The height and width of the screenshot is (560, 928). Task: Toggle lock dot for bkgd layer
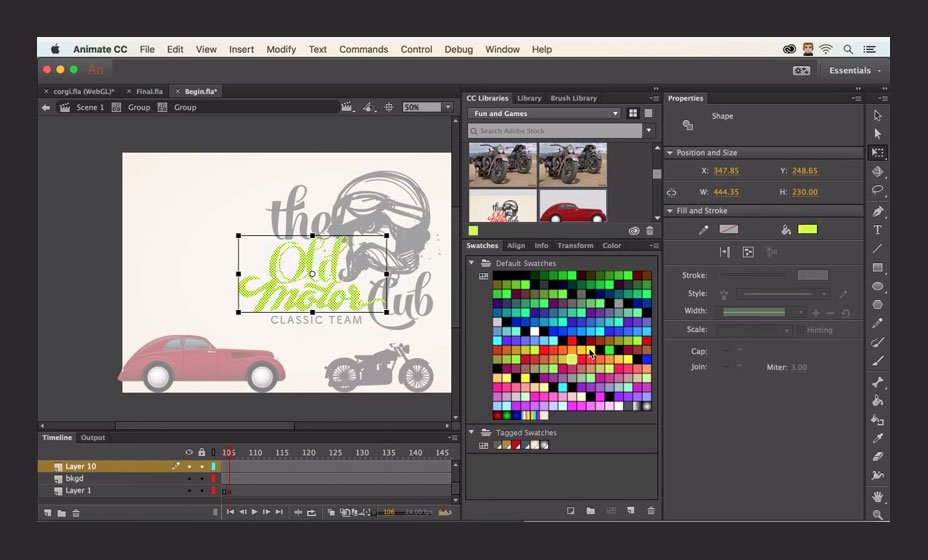click(201, 479)
